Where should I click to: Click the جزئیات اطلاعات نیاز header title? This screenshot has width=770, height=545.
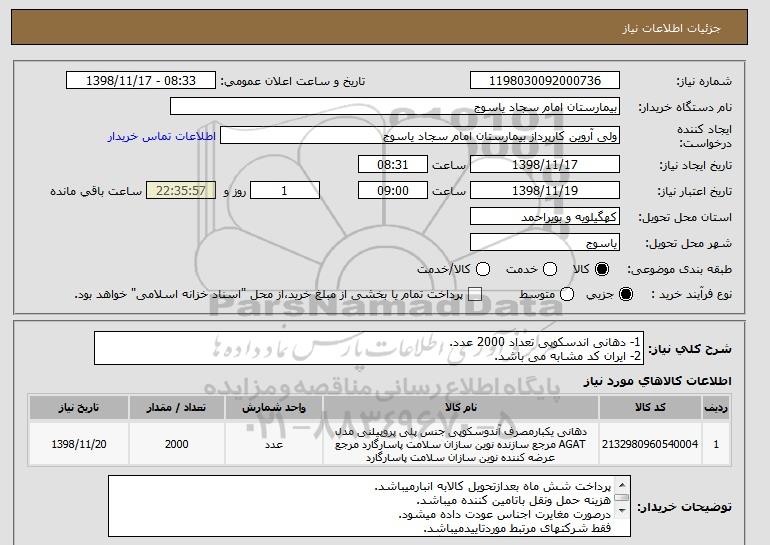(671, 28)
